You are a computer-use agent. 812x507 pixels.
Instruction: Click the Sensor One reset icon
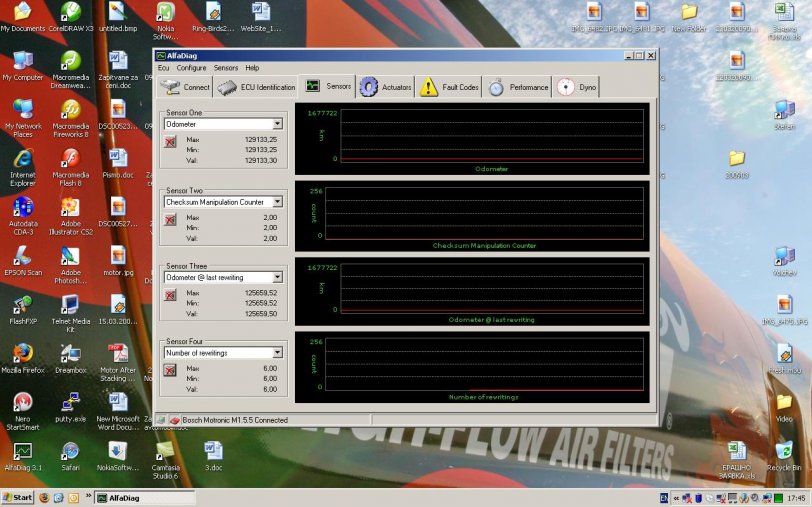pyautogui.click(x=170, y=143)
